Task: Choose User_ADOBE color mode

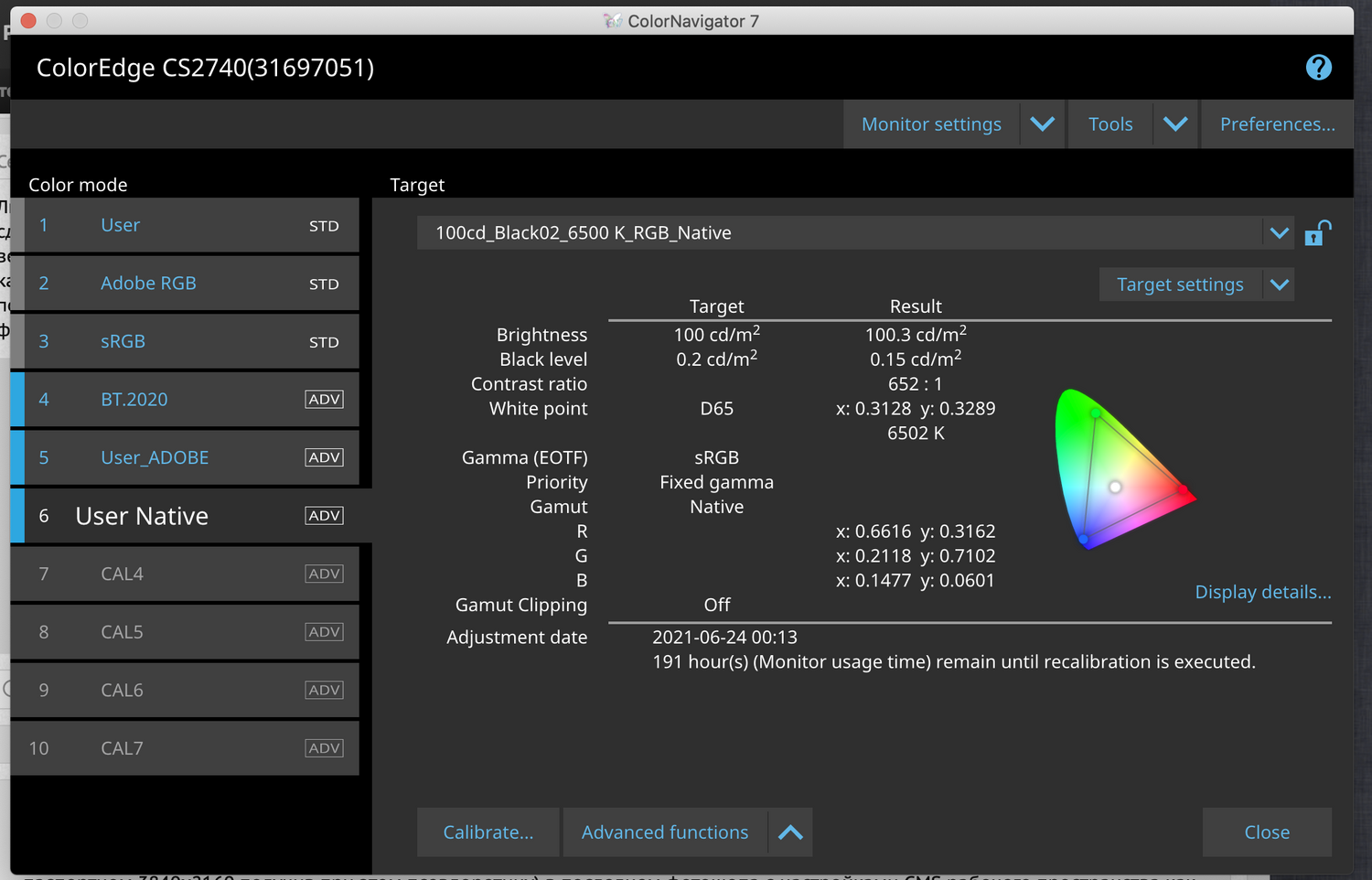Action: (191, 457)
